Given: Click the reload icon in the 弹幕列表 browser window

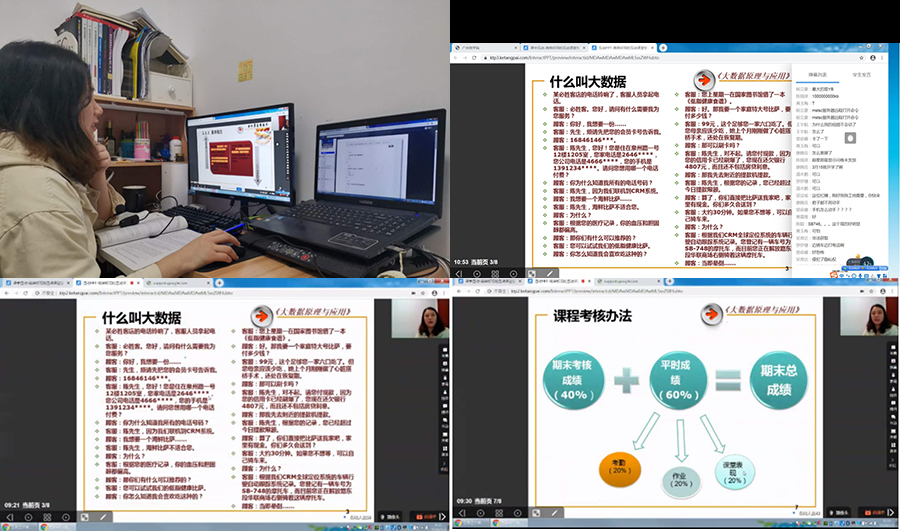Looking at the screenshot, I should 474,58.
